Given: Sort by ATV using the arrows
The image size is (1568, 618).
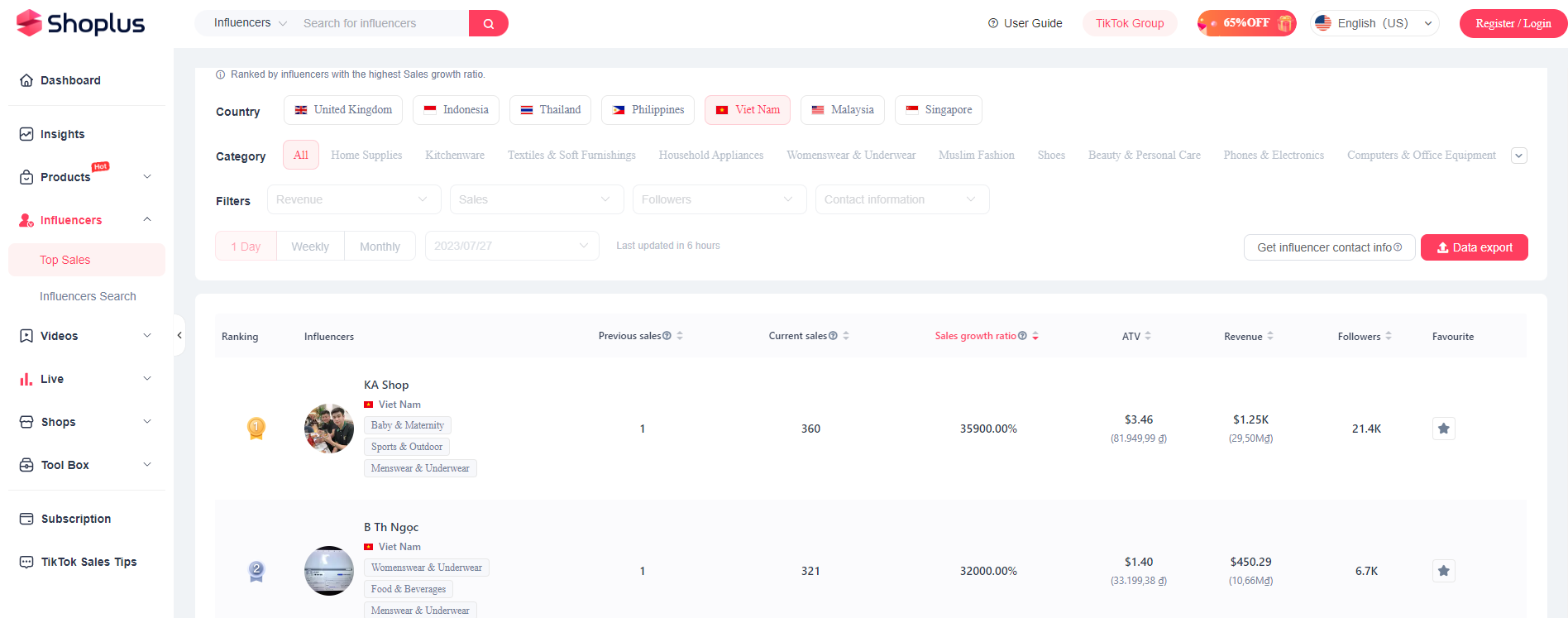Looking at the screenshot, I should (1148, 336).
